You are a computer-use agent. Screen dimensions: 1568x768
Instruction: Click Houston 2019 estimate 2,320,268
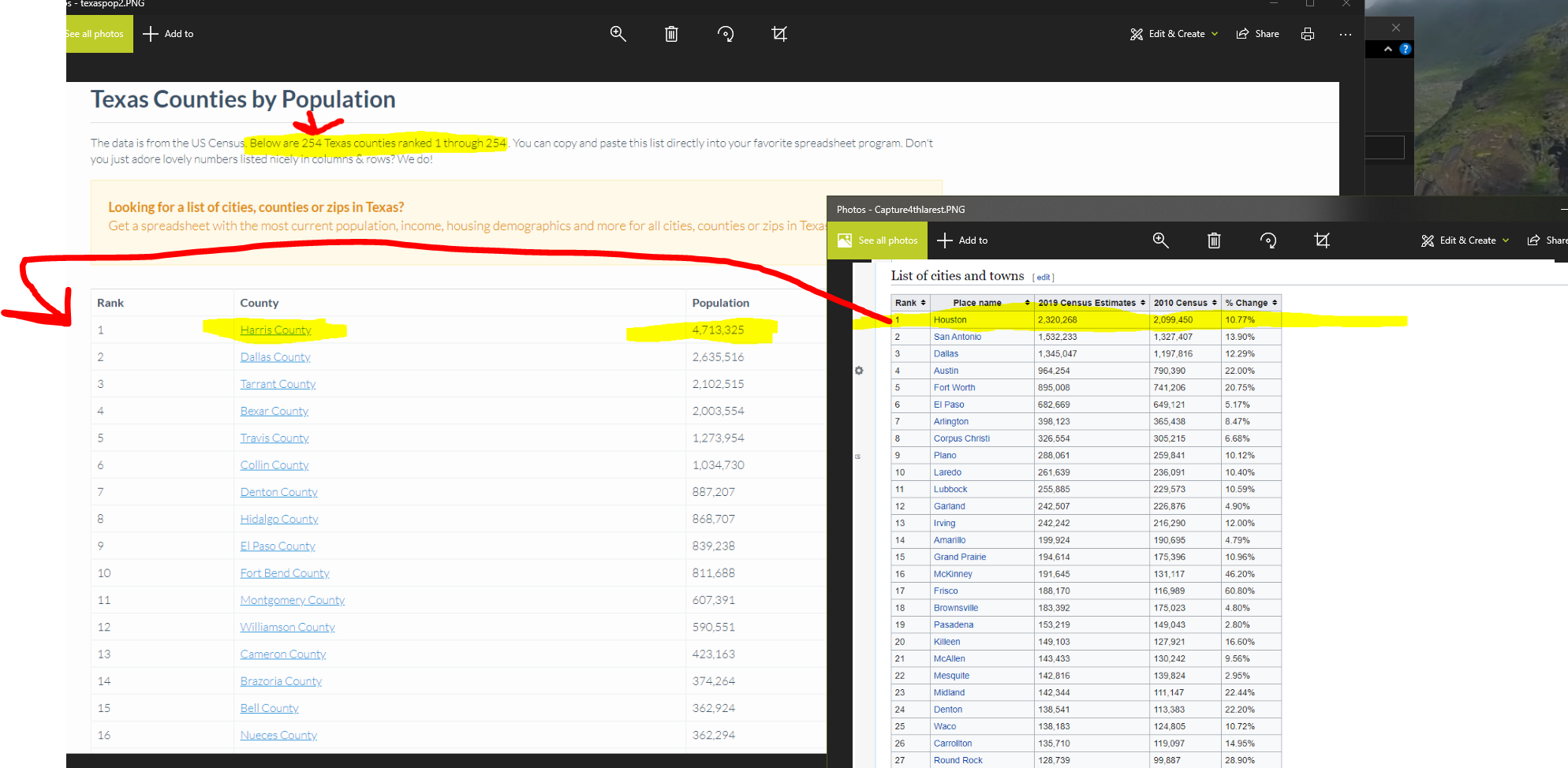pyautogui.click(x=1057, y=320)
